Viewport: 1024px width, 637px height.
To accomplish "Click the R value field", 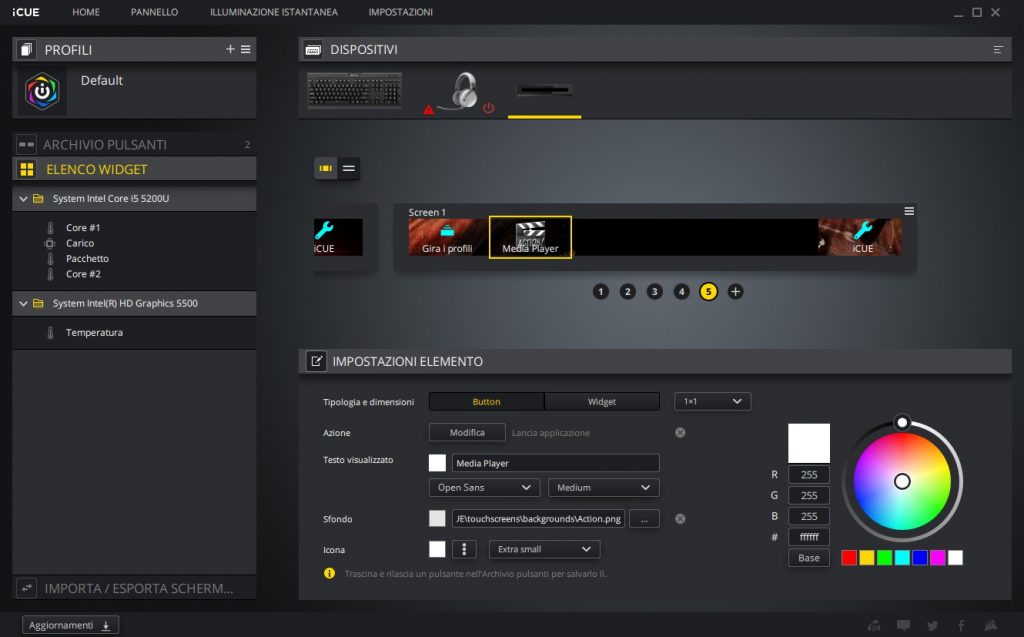I will click(809, 475).
